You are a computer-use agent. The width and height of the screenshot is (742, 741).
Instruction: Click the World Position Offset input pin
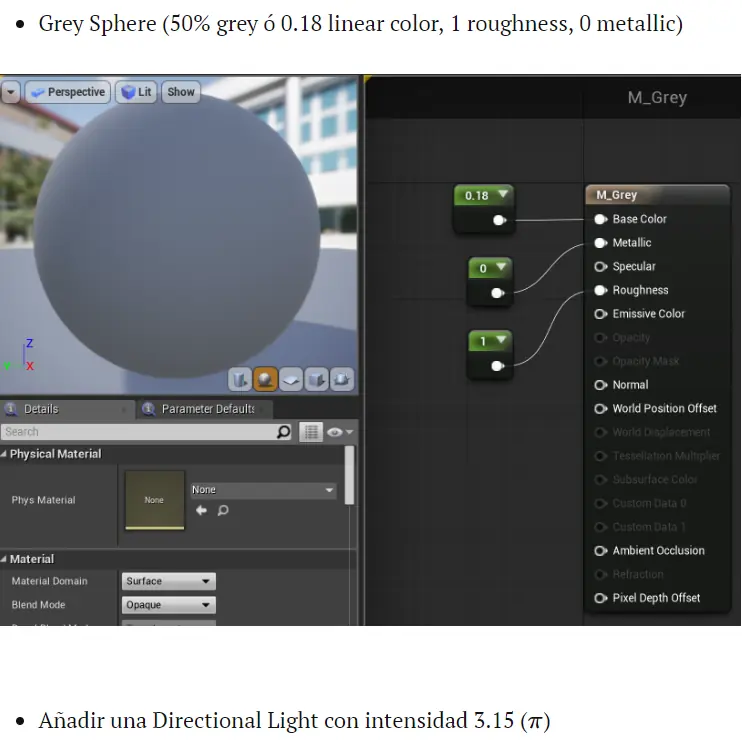pos(601,408)
